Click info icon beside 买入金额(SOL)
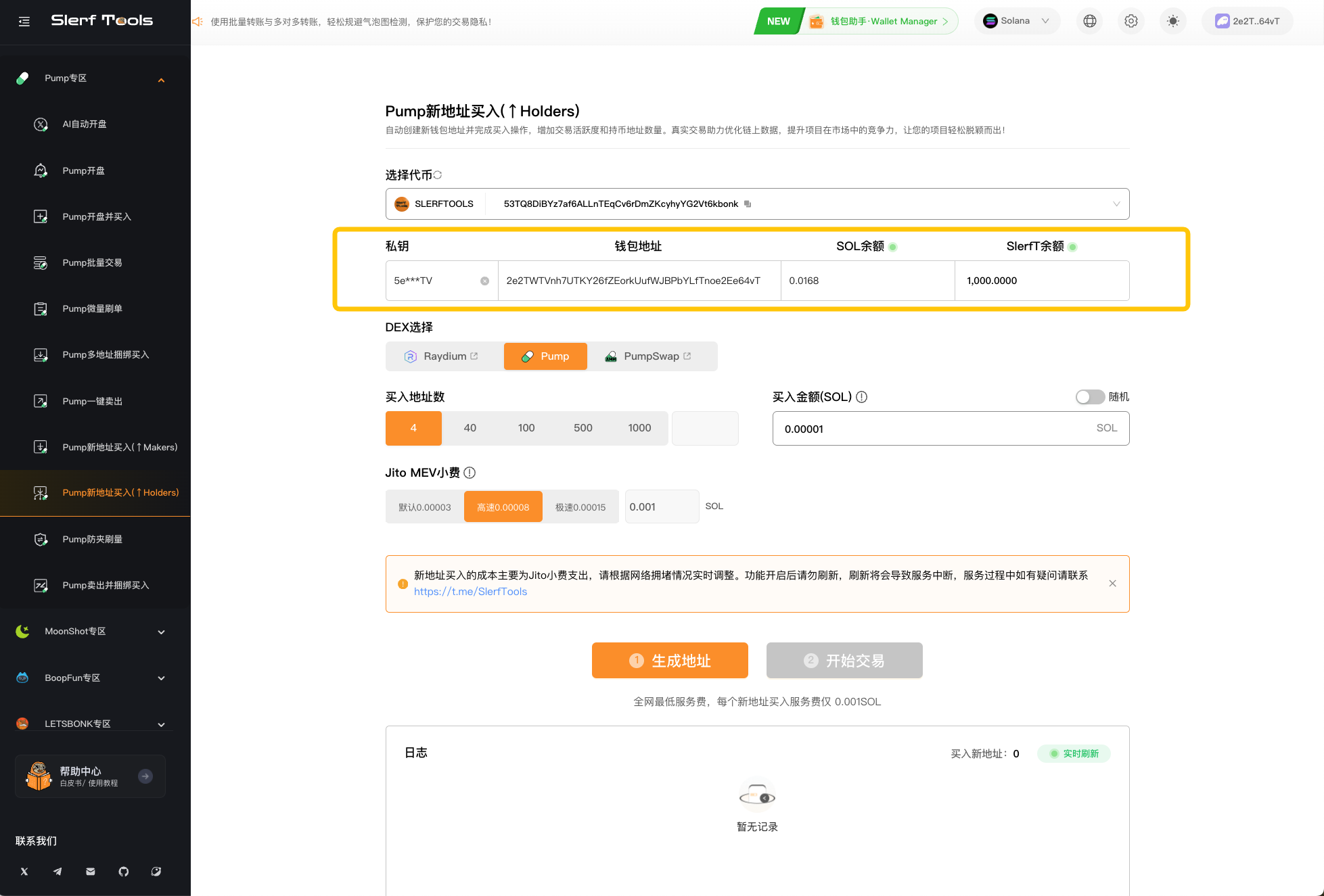1324x896 pixels. point(862,397)
